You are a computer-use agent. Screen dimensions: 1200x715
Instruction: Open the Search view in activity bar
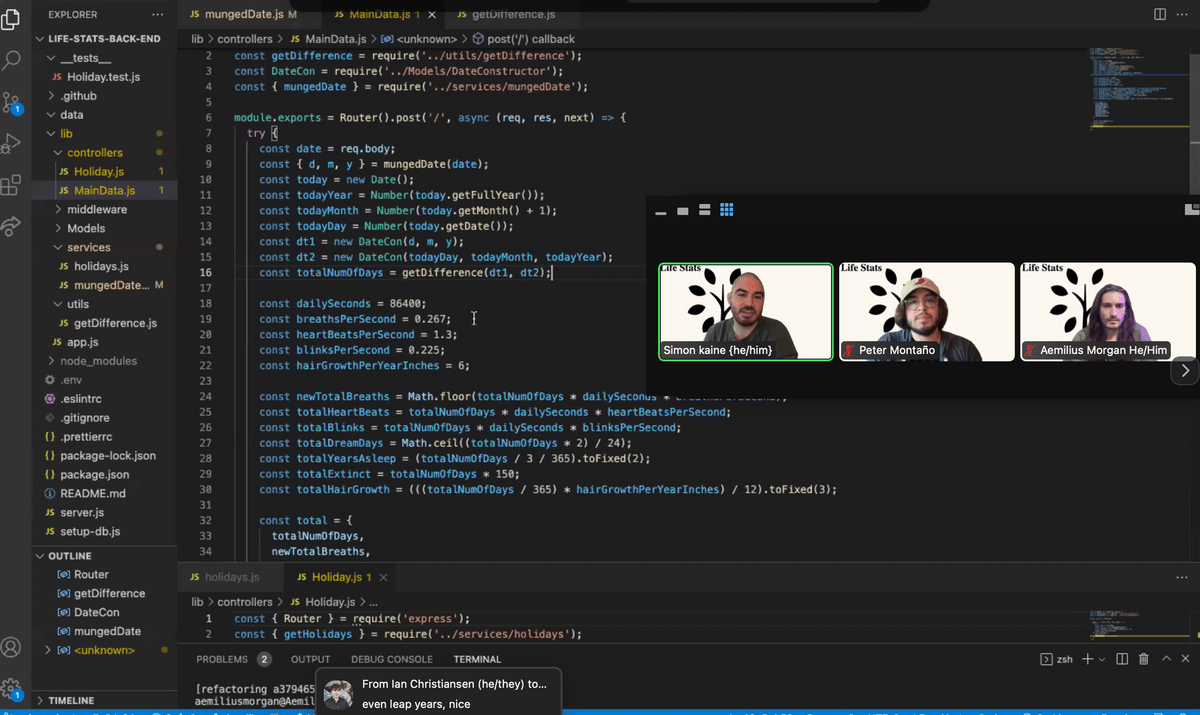12,60
